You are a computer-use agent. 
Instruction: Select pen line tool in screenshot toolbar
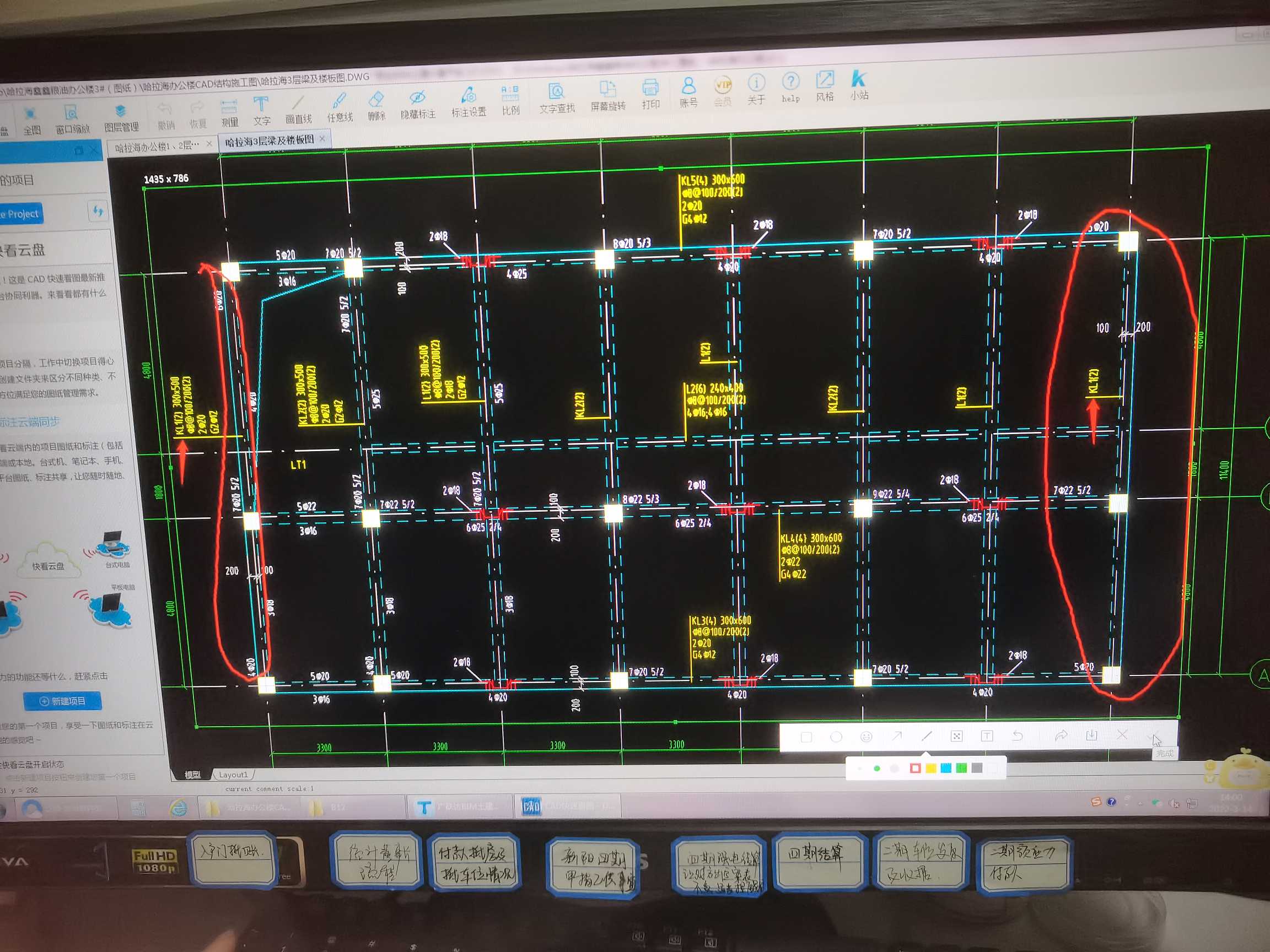tap(926, 736)
